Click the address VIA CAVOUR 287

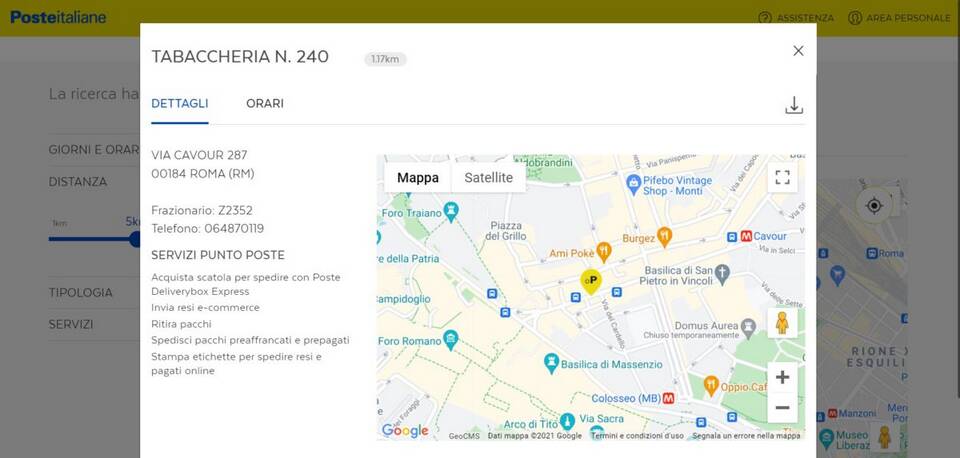coord(200,155)
